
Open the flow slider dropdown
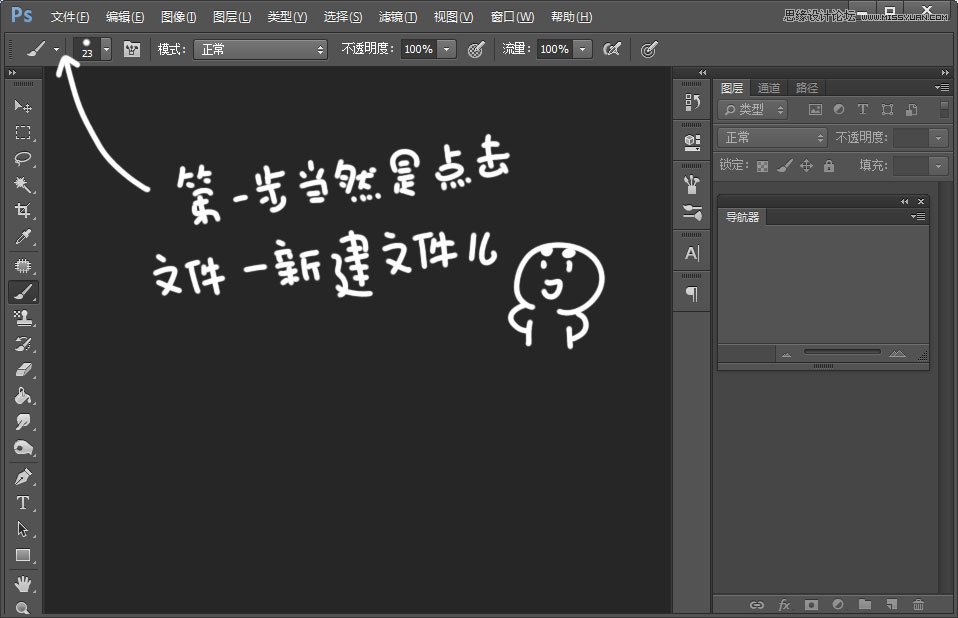[583, 49]
